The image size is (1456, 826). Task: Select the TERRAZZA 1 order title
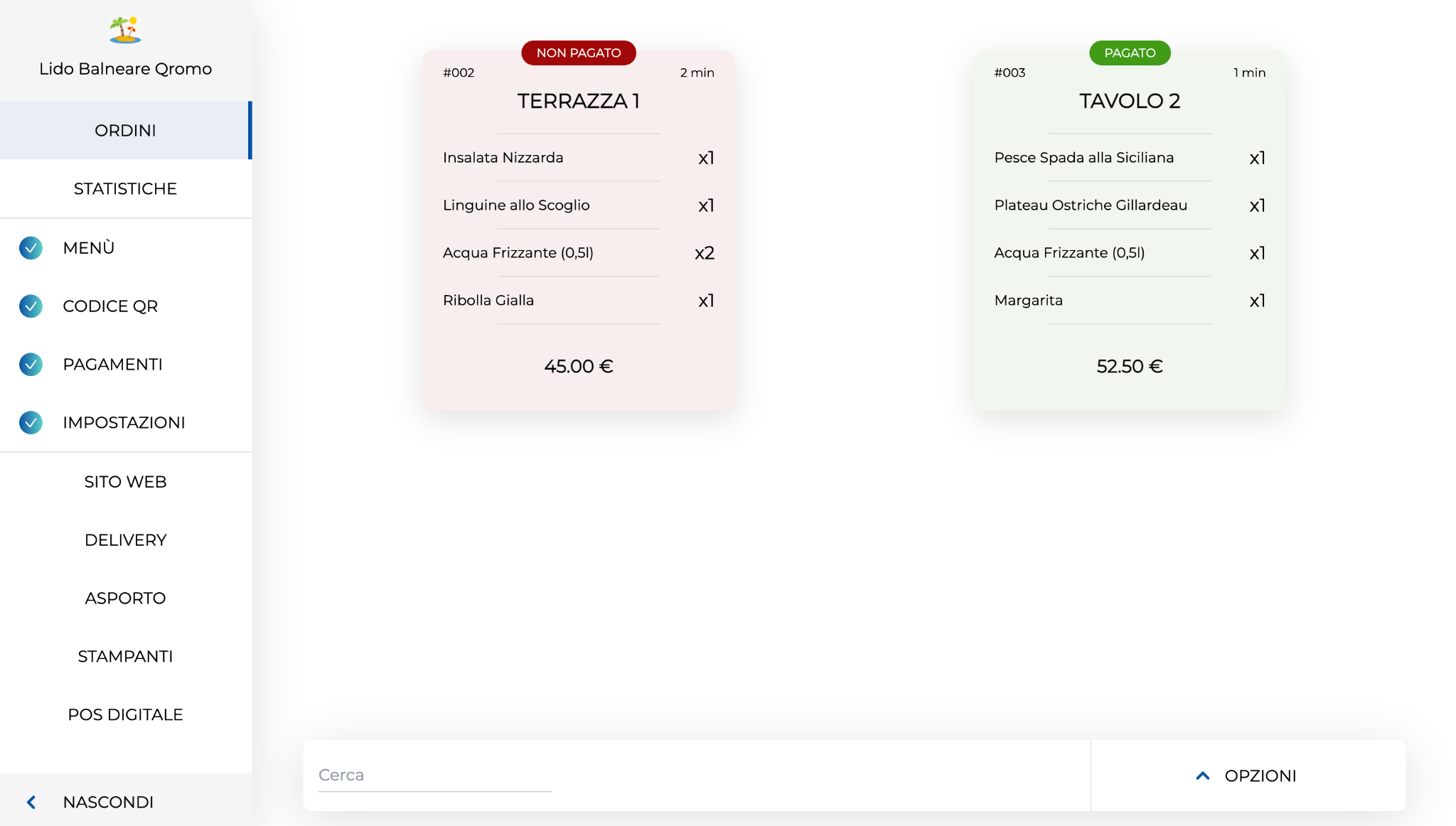pyautogui.click(x=578, y=101)
